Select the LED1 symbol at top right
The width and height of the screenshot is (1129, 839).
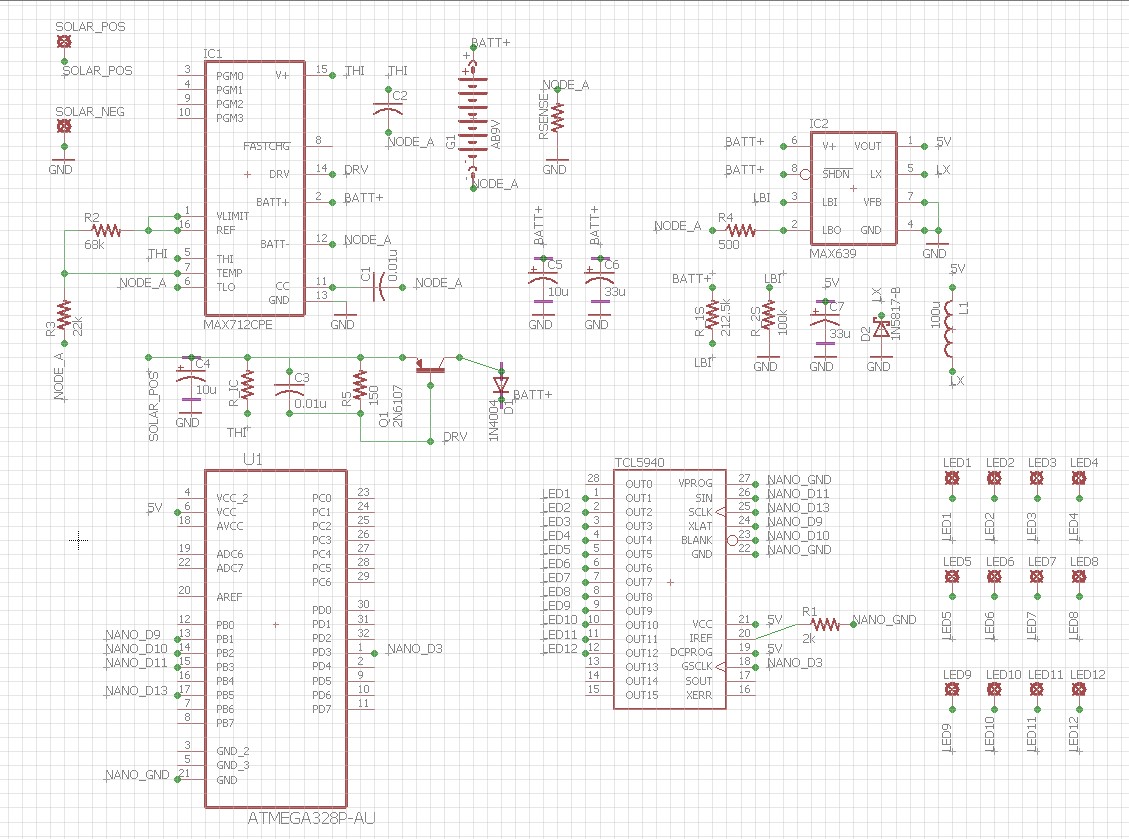tap(950, 478)
